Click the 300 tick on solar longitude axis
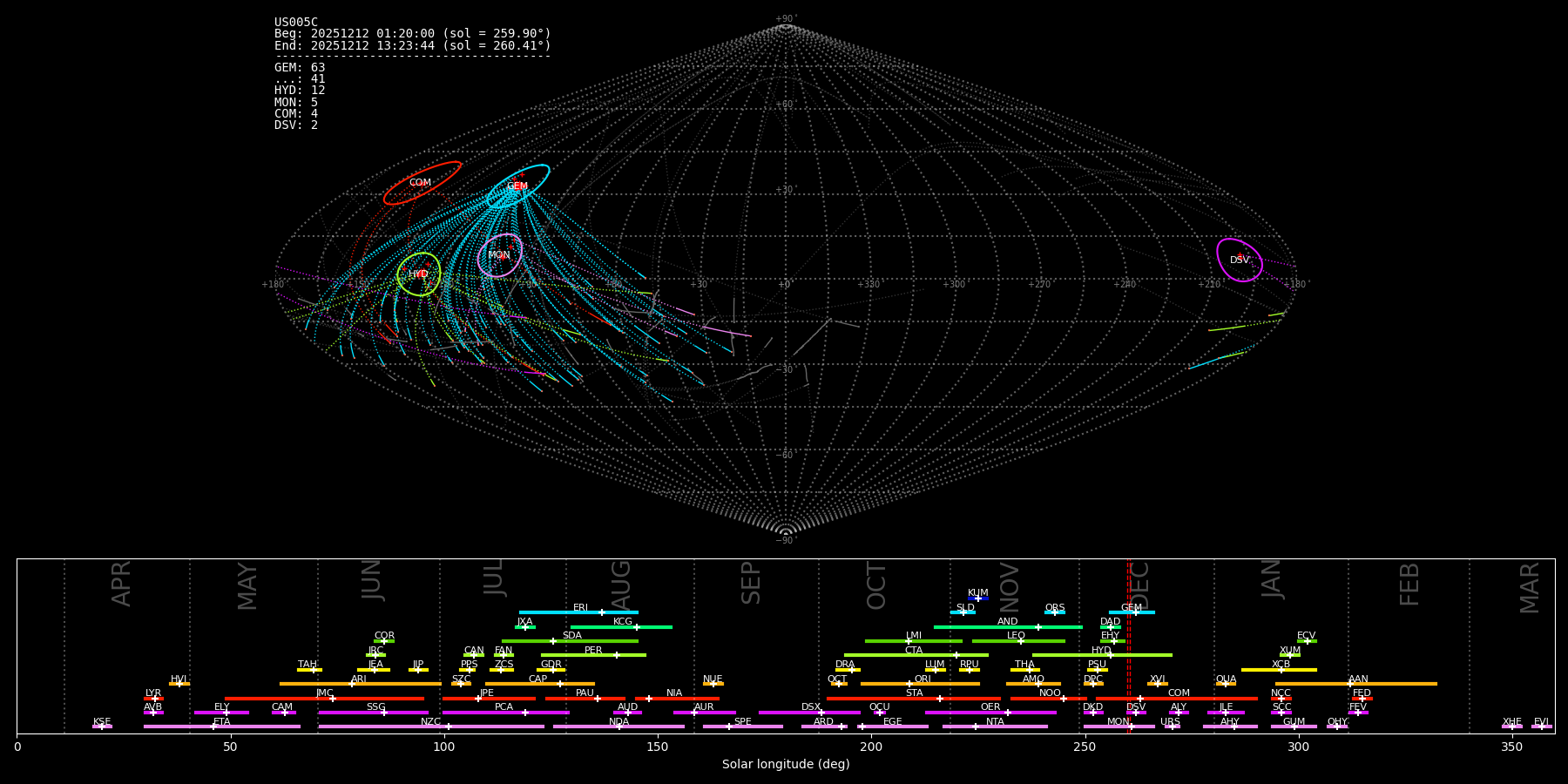 tap(1298, 747)
